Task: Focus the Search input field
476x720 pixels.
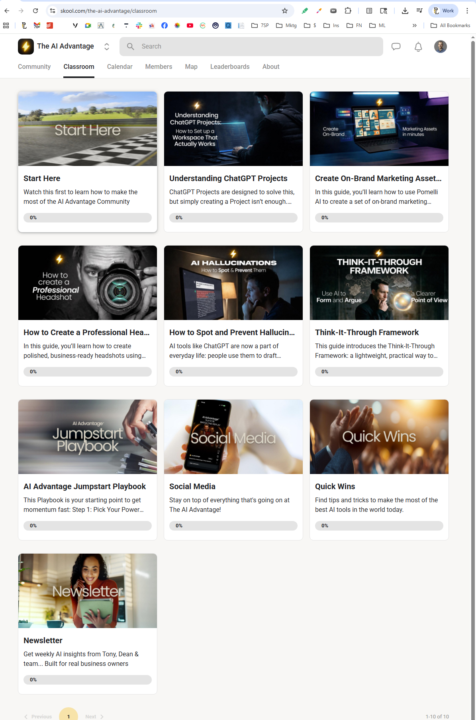Action: coord(251,46)
